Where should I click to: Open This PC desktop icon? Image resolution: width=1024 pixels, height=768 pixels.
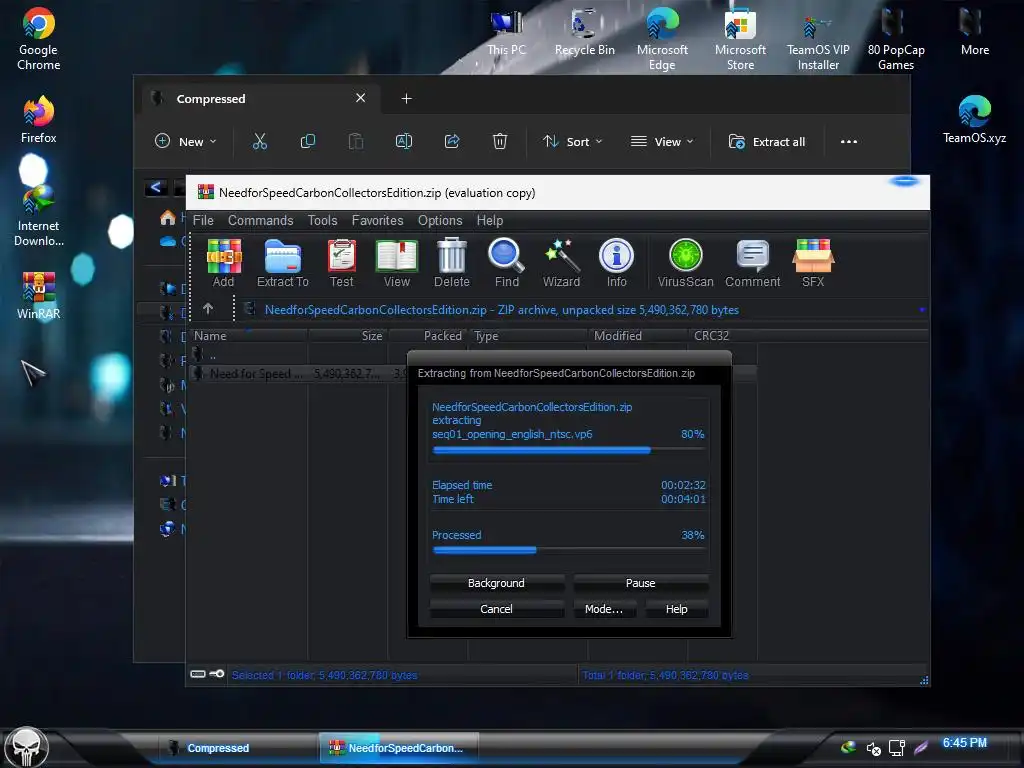(507, 33)
